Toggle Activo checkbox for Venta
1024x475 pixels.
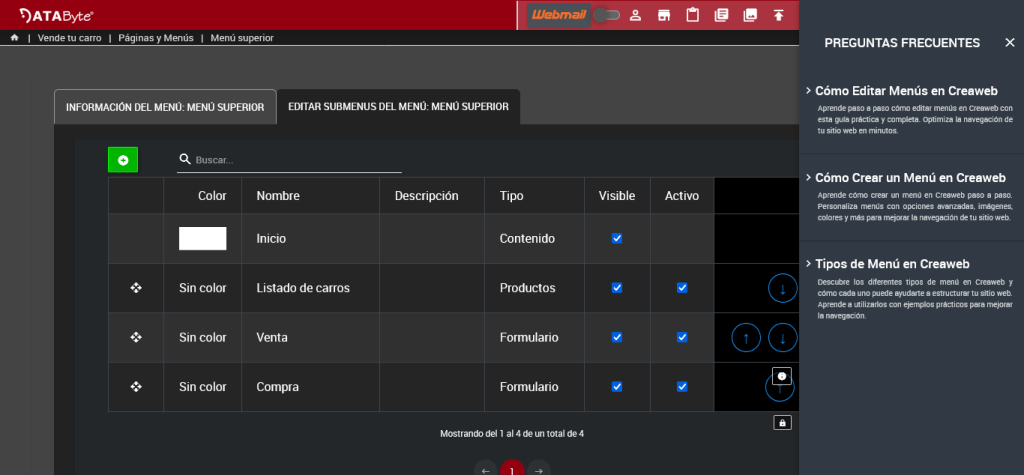682,338
